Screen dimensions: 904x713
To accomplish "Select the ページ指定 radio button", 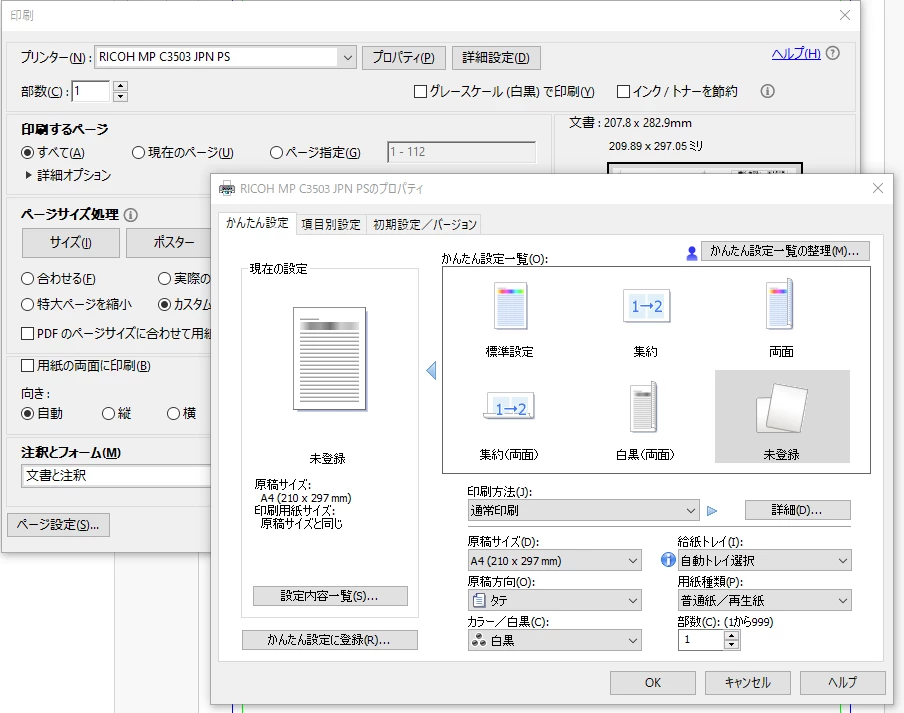I will pyautogui.click(x=276, y=153).
